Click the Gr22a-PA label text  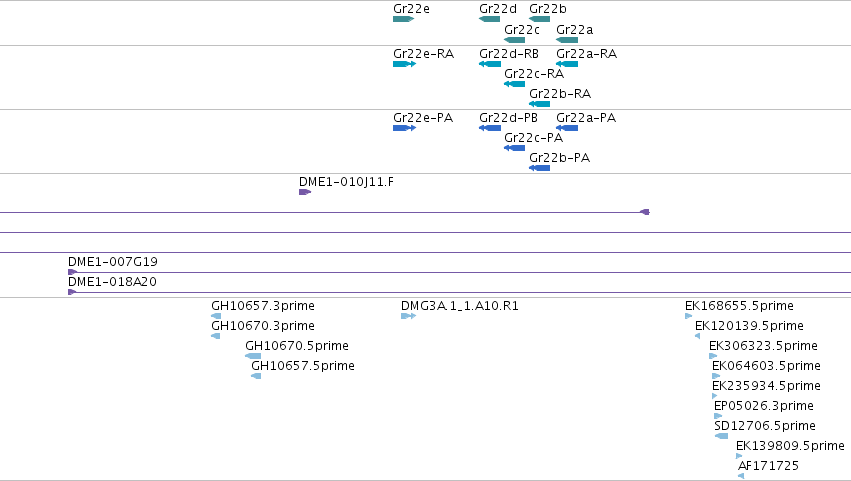586,118
